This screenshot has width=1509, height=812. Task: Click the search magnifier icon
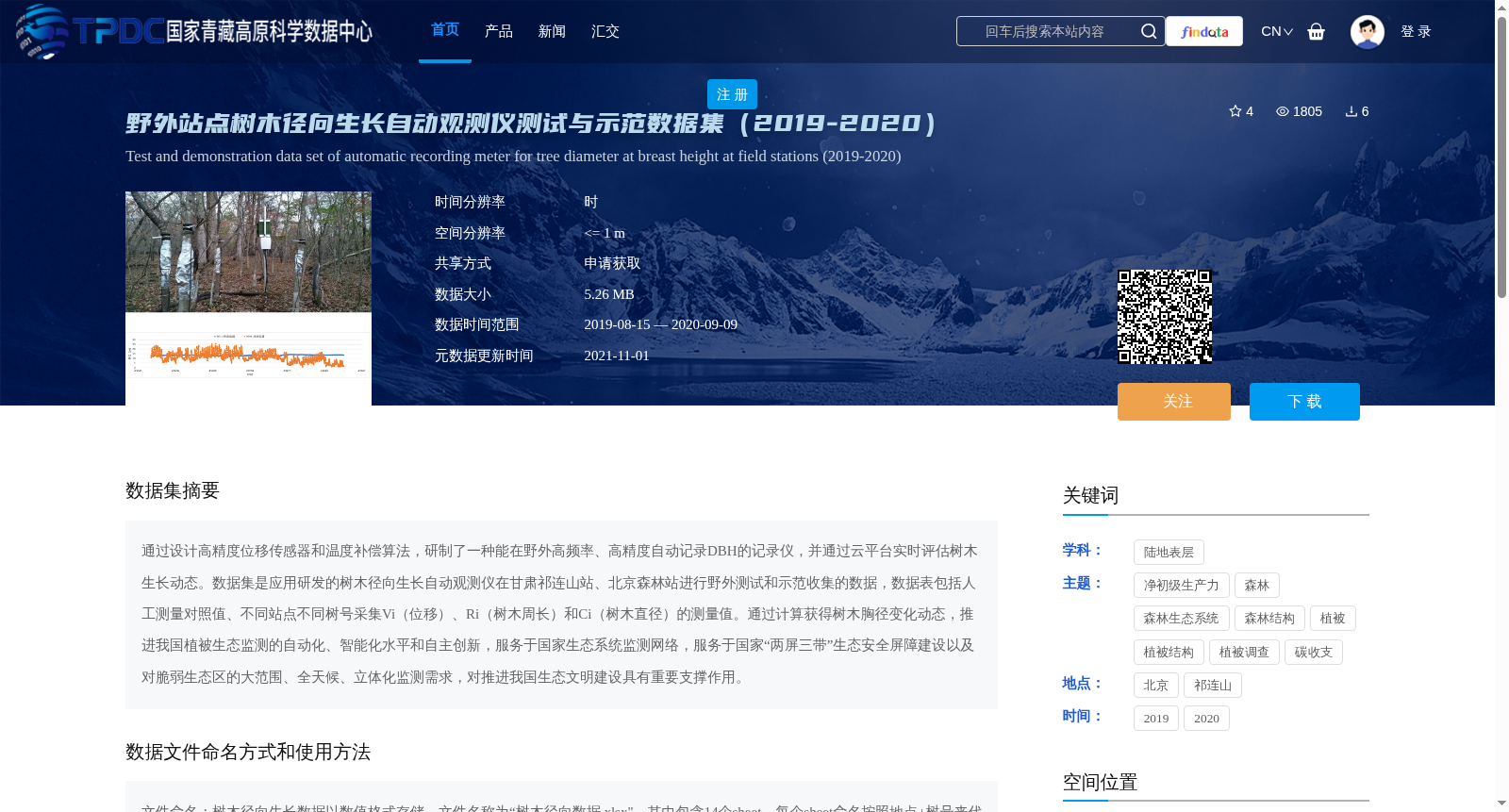coord(1148,31)
